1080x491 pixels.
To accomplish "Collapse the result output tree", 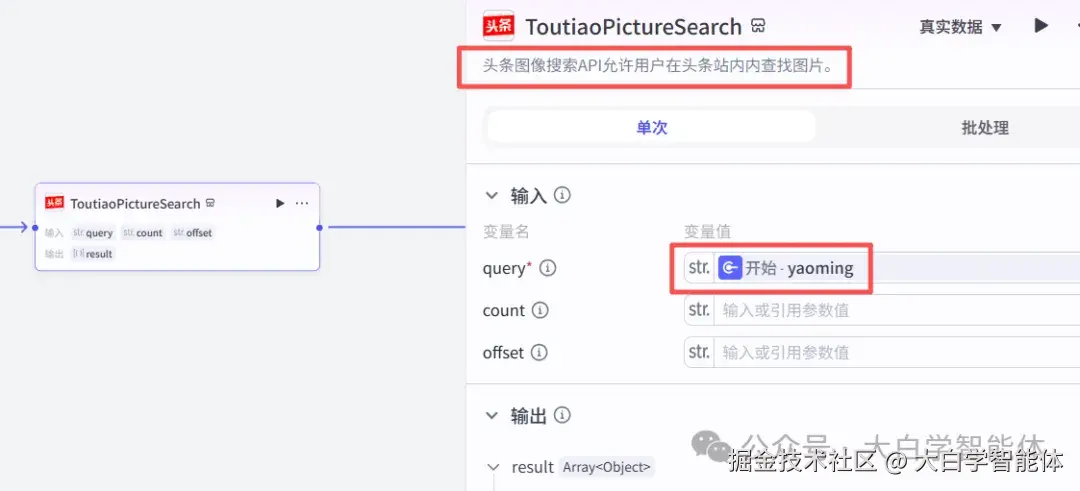I will (x=492, y=467).
